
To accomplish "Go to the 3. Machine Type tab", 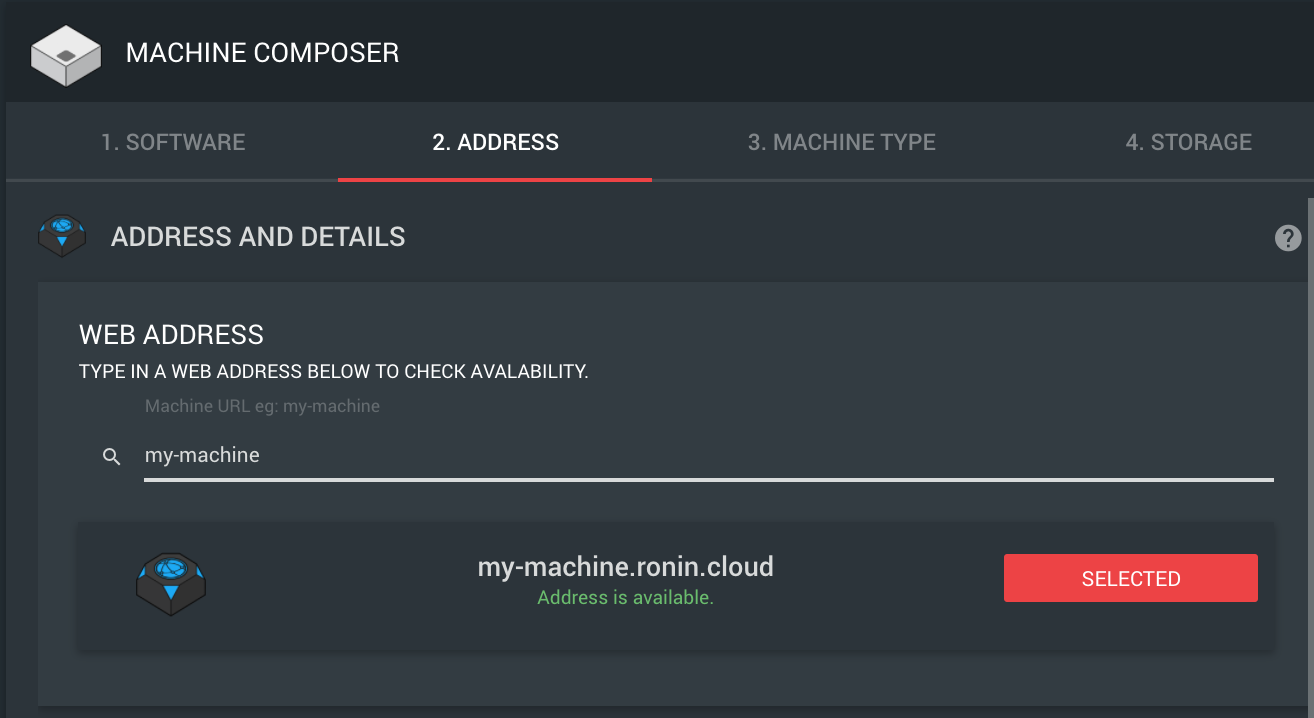I will (842, 142).
